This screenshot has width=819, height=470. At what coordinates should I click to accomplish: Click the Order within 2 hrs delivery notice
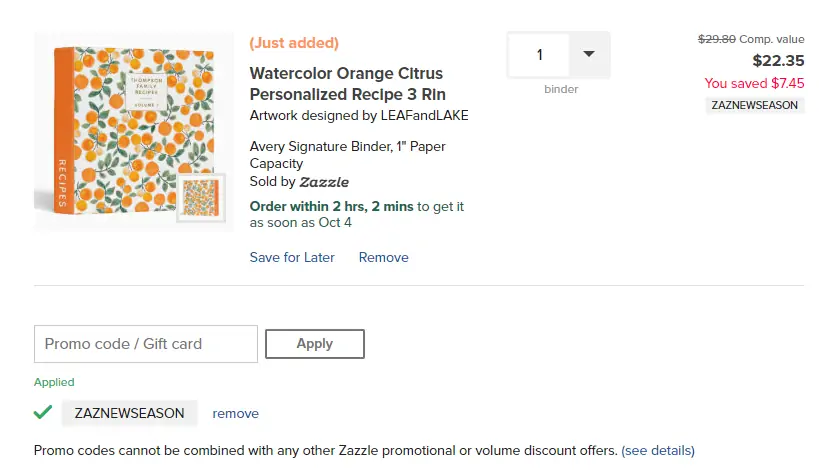356,214
